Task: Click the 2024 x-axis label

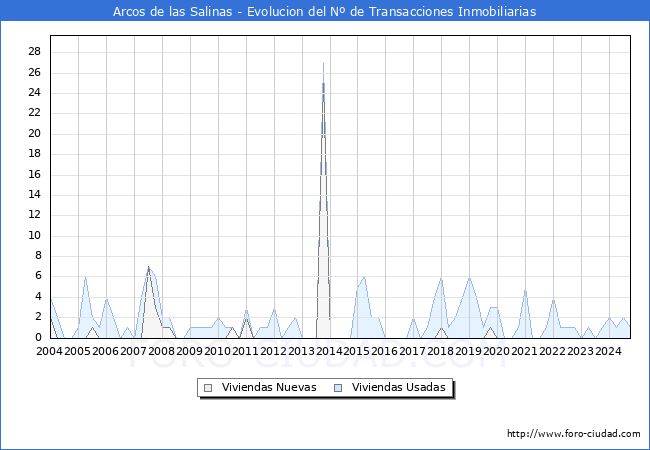Action: tap(608, 351)
